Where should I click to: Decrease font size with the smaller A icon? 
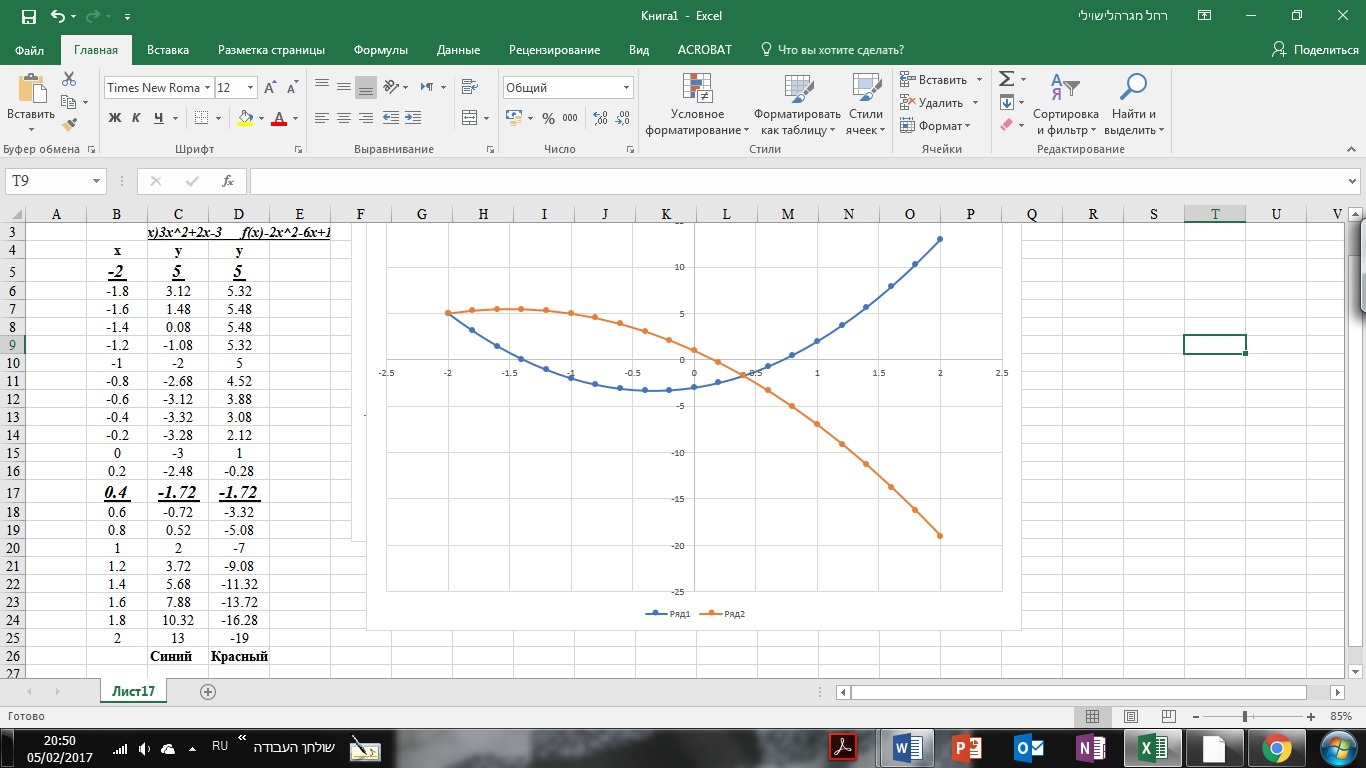[x=290, y=88]
